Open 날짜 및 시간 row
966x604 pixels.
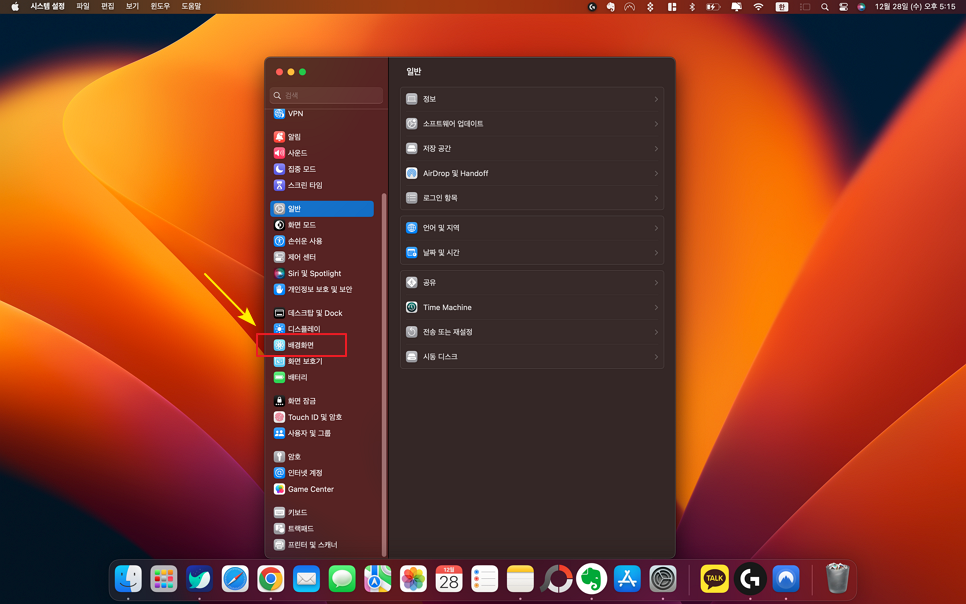[x=532, y=253]
